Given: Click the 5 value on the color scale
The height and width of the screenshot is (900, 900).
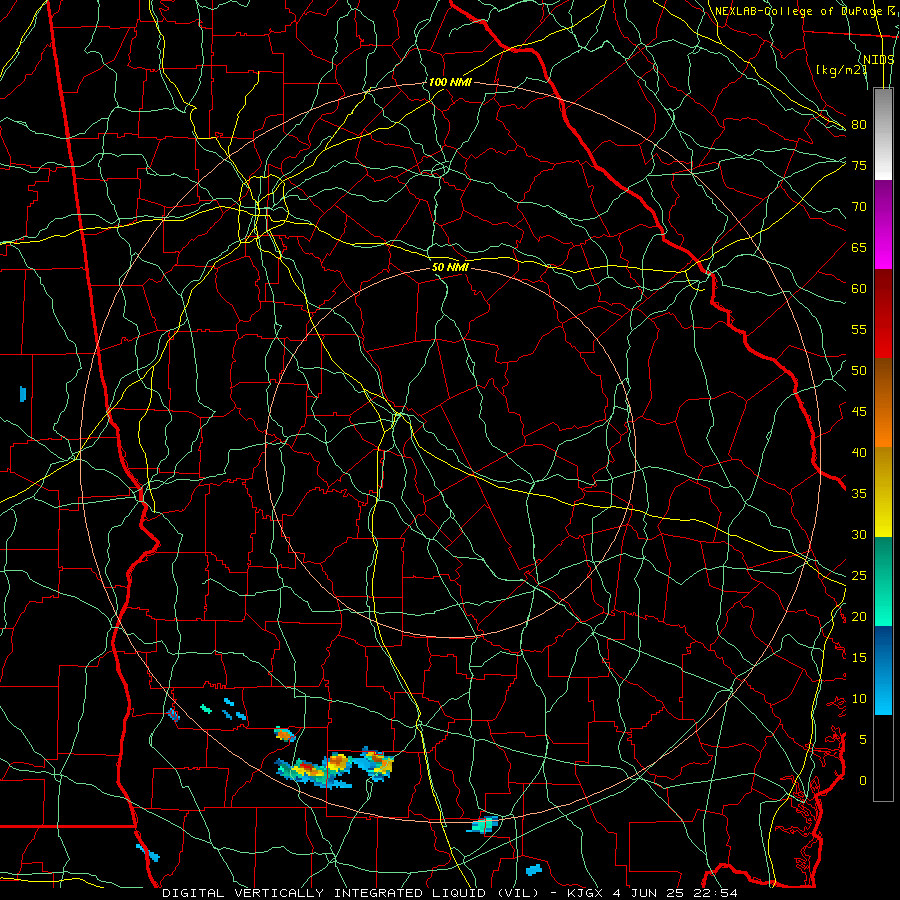Looking at the screenshot, I should [863, 740].
